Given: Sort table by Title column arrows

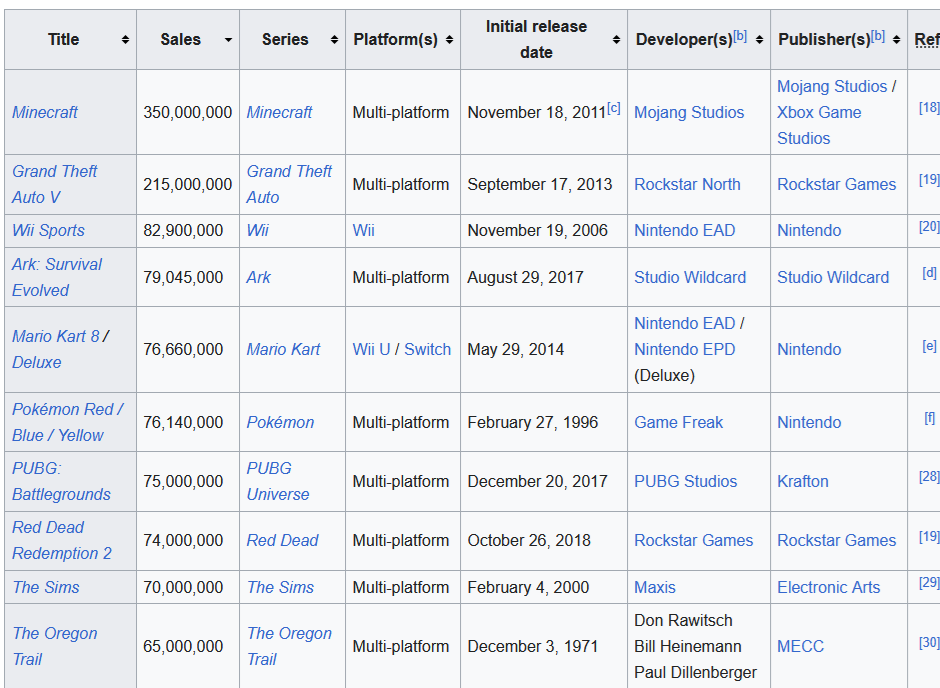Looking at the screenshot, I should click(x=125, y=40).
